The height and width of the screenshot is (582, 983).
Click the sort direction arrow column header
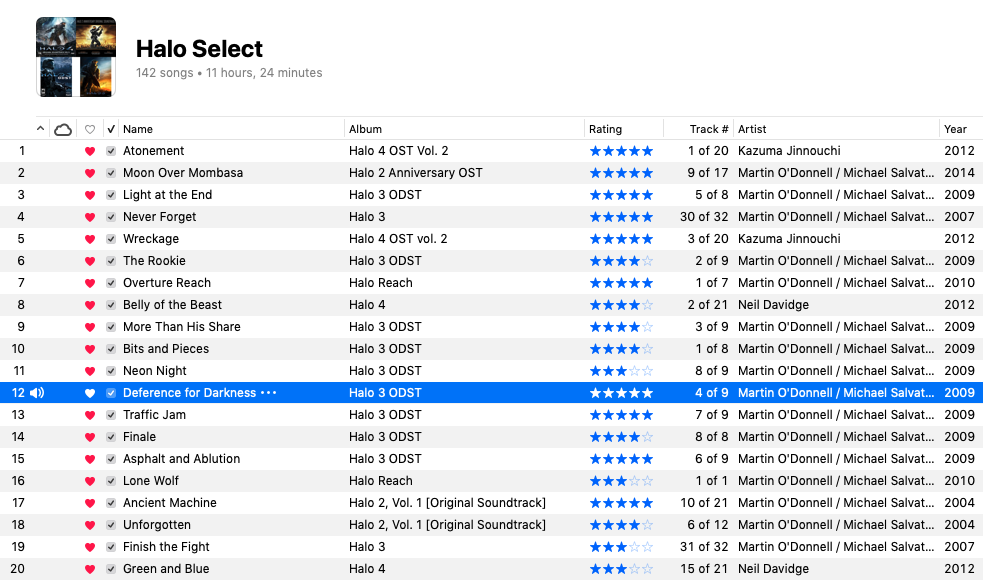[40, 129]
